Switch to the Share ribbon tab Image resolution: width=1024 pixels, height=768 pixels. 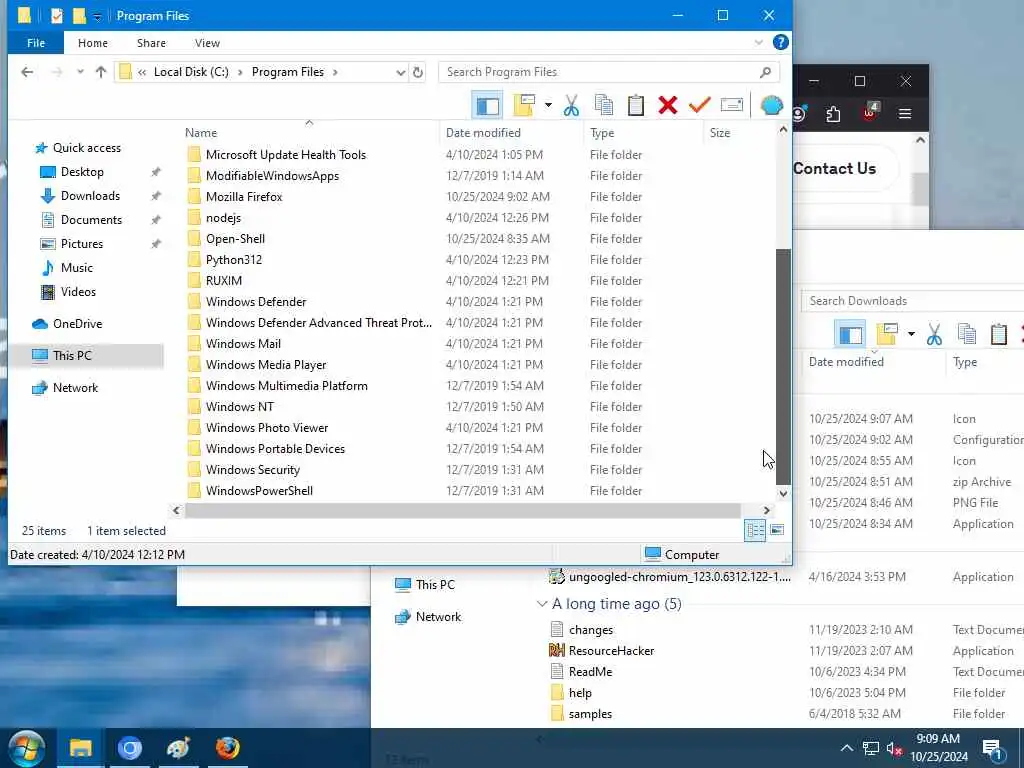point(151,43)
